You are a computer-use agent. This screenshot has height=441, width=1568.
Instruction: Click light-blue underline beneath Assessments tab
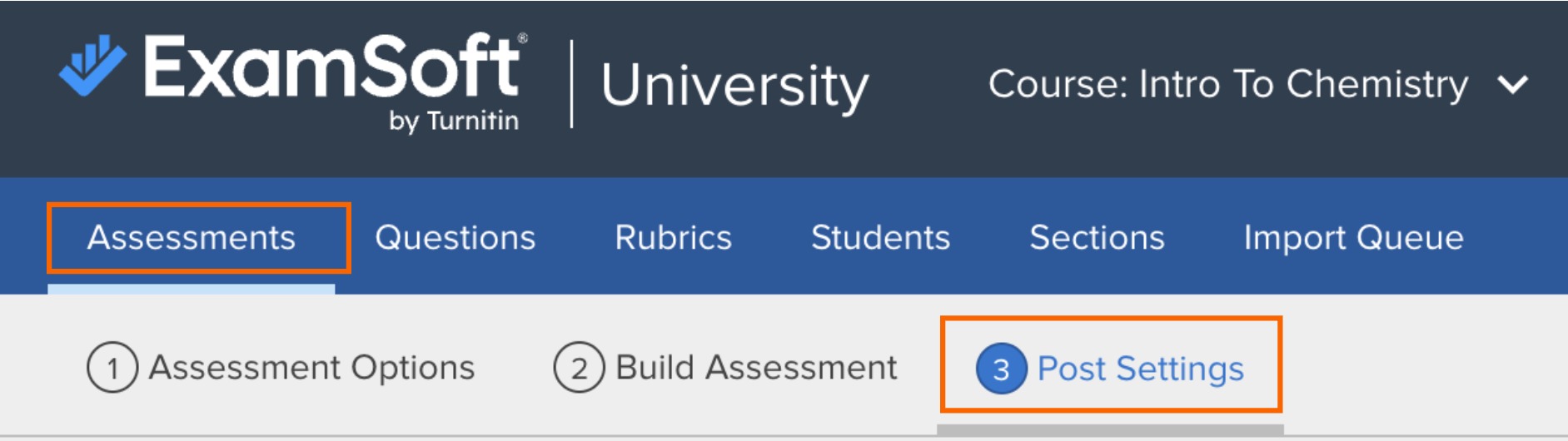pos(192,289)
